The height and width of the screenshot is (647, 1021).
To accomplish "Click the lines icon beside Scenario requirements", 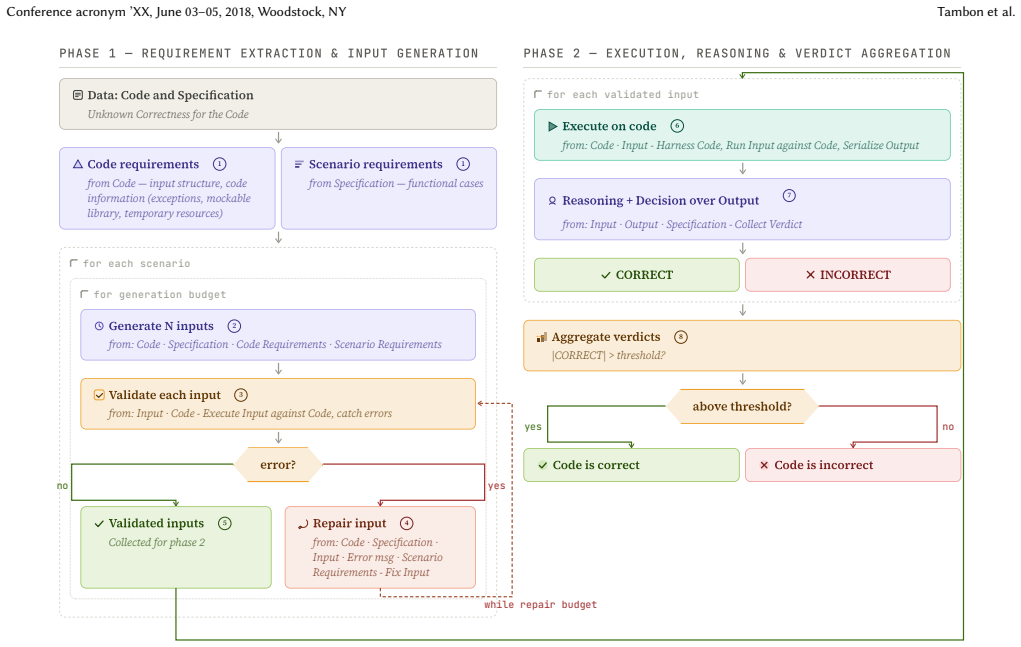I will click(299, 164).
